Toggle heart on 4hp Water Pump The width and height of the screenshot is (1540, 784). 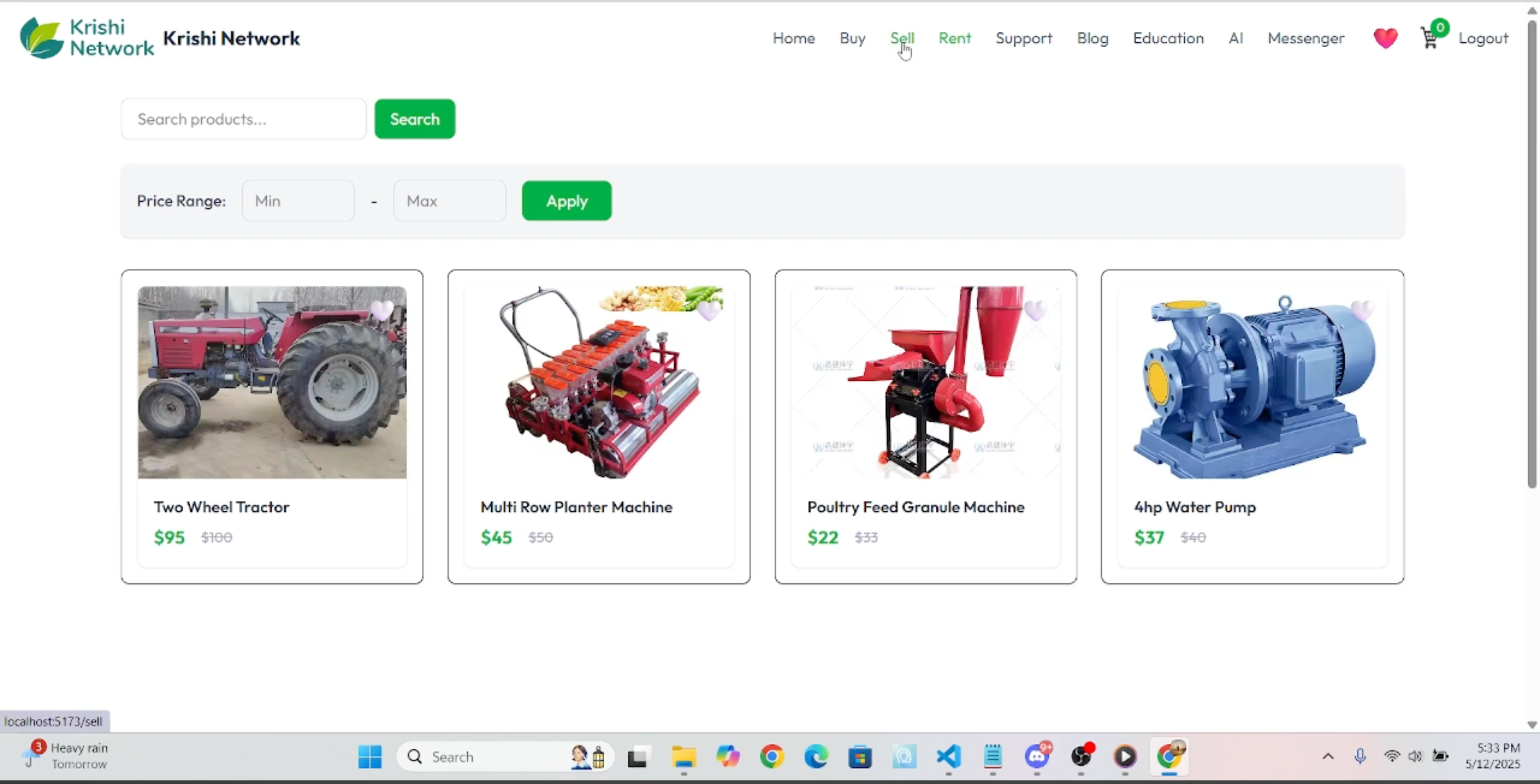click(1363, 310)
